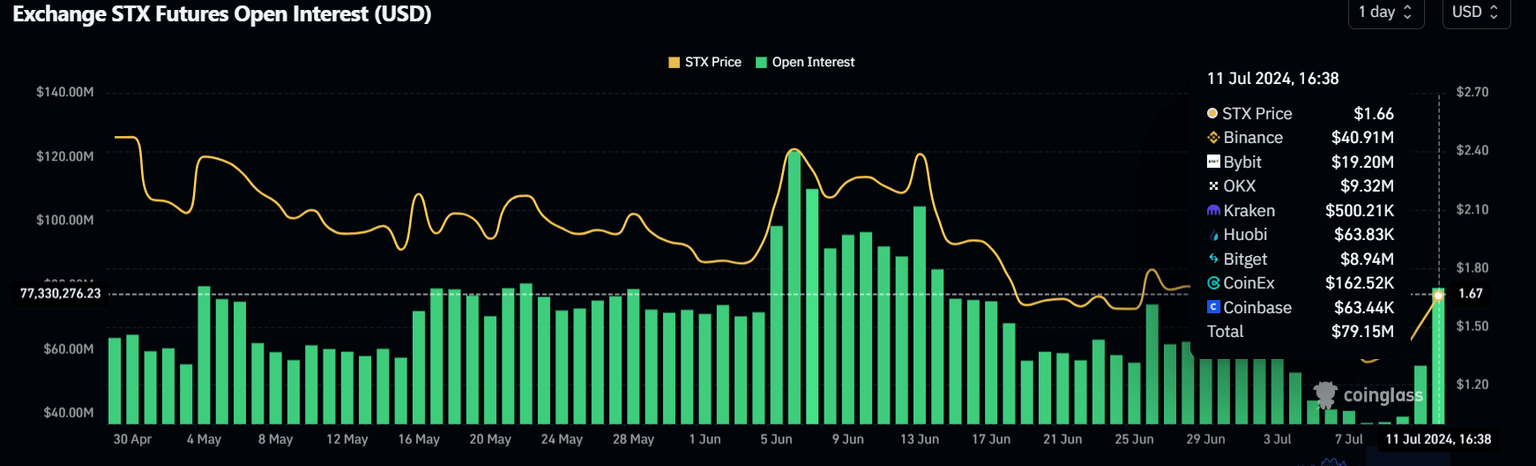Click the 1.67 price crosshair label

1470,294
